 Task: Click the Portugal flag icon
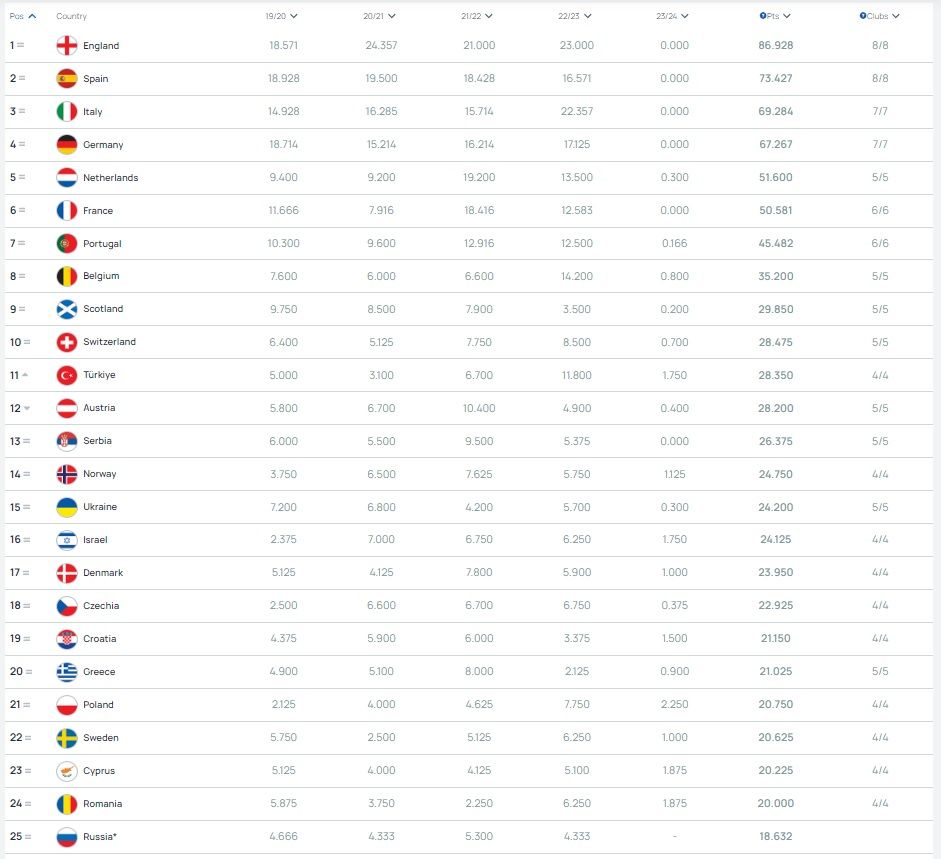click(67, 244)
